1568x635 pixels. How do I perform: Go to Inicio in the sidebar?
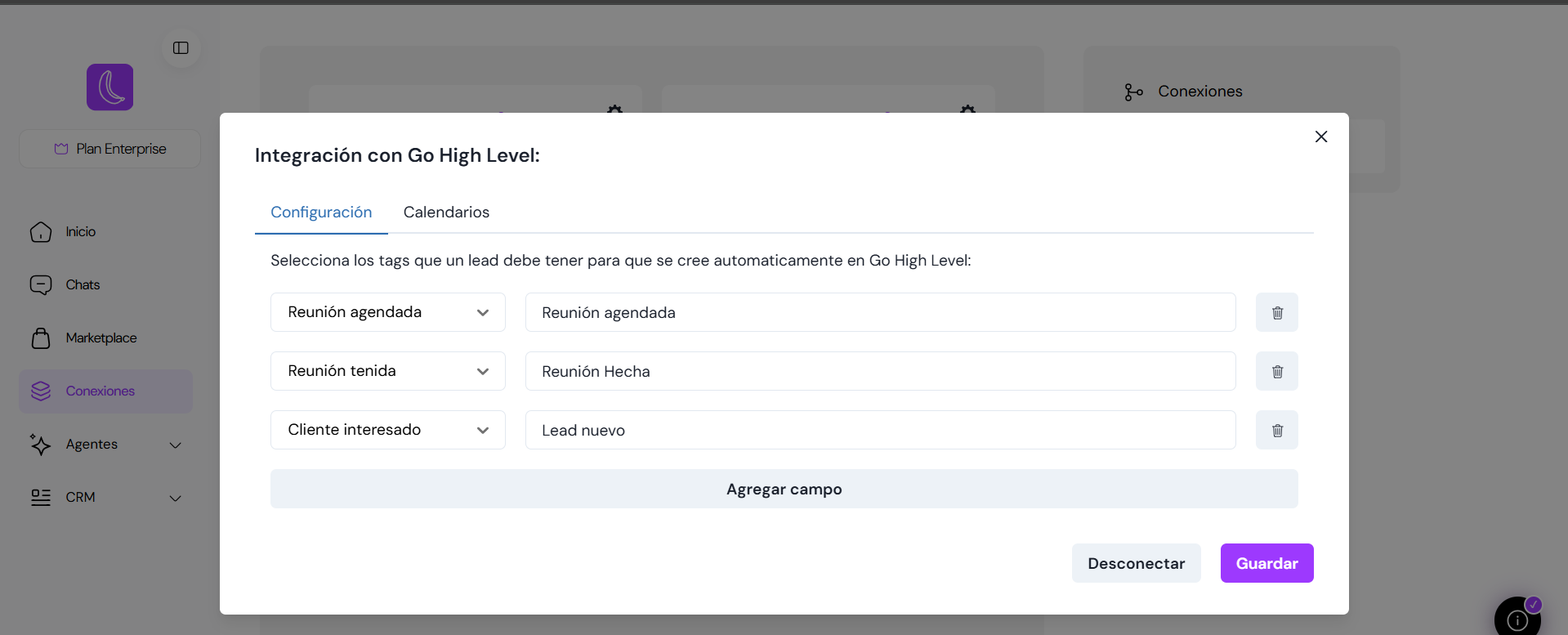pyautogui.click(x=80, y=232)
